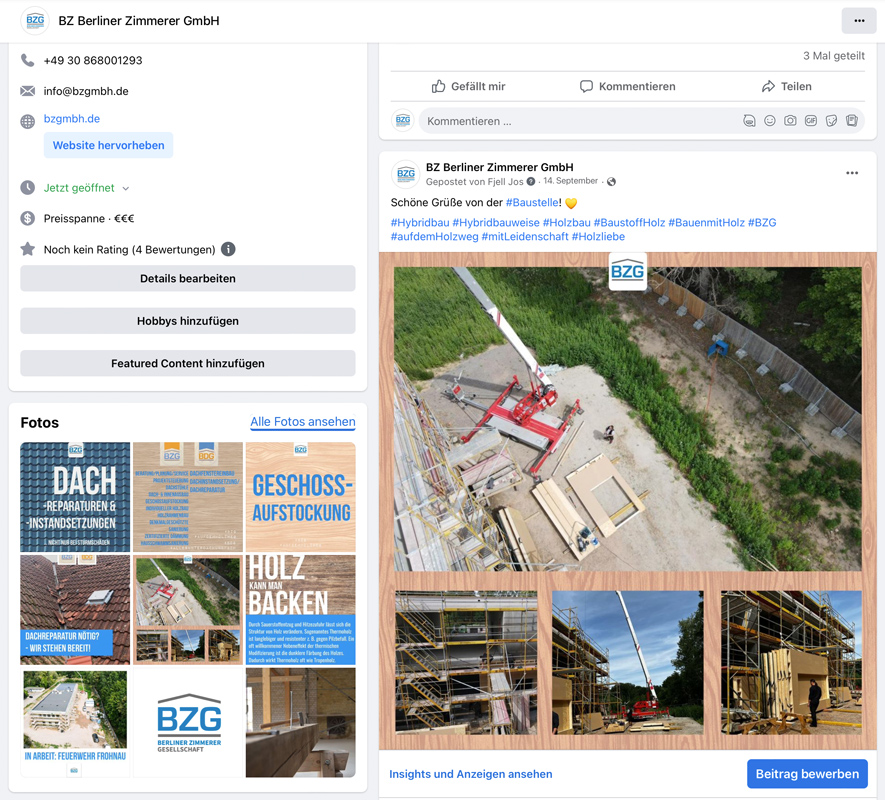
Task: Open the #Holzbau hashtag
Action: click(x=566, y=222)
